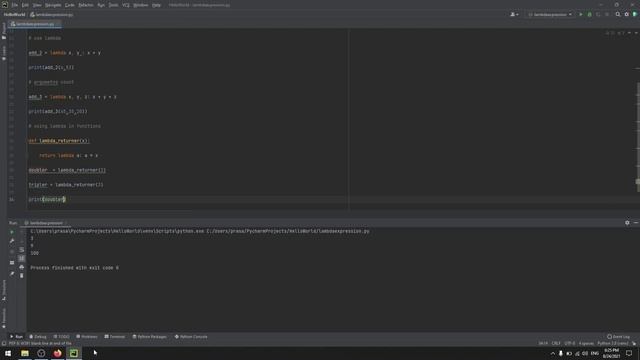Click 'Process finished with exit code 0' text

pos(74,268)
